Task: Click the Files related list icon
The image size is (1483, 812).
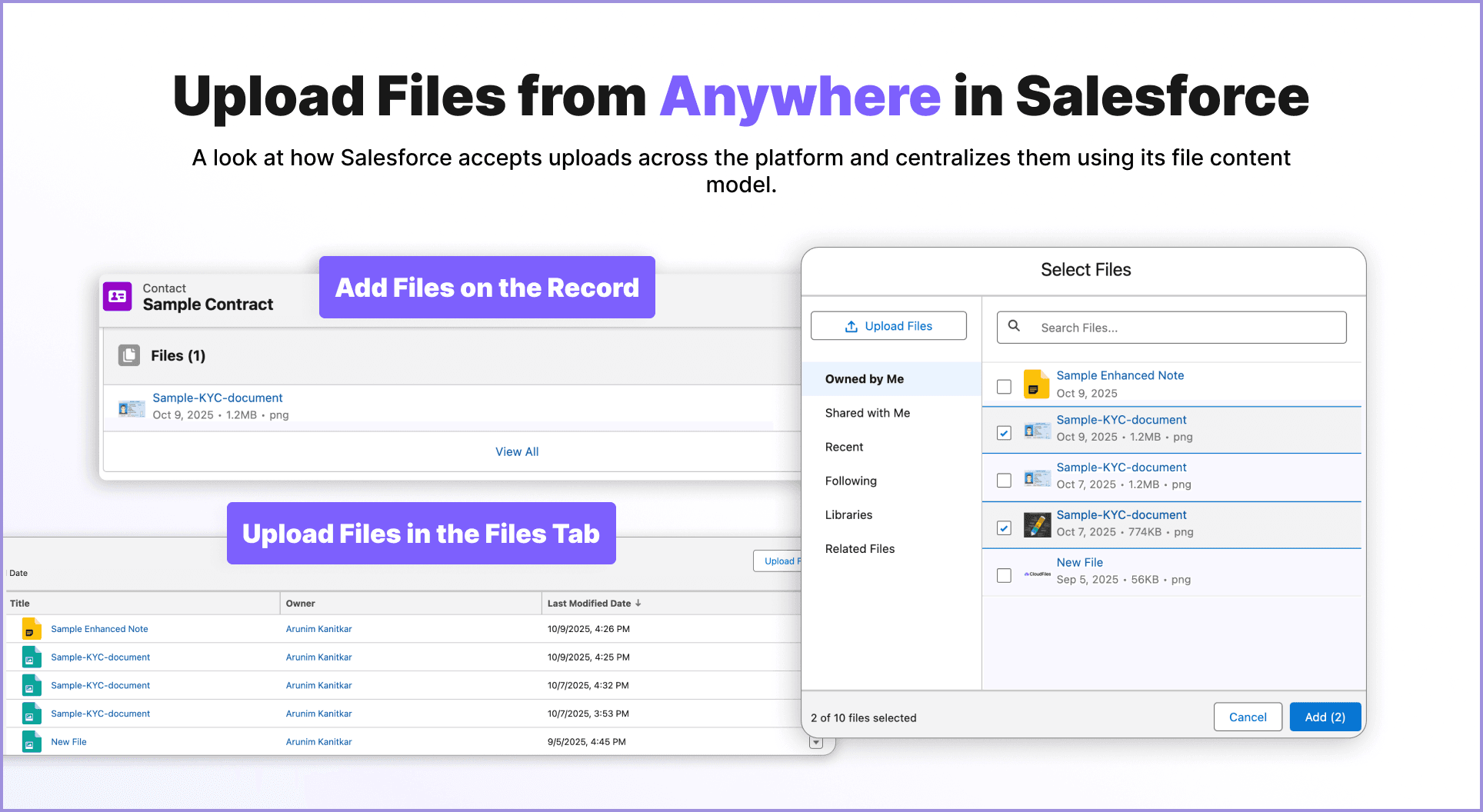Action: point(128,354)
